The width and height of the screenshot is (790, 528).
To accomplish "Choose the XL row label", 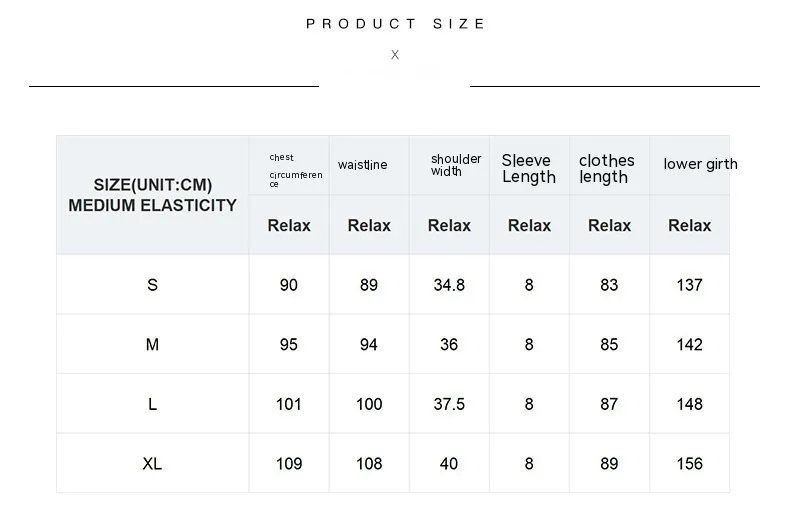I will pos(152,464).
